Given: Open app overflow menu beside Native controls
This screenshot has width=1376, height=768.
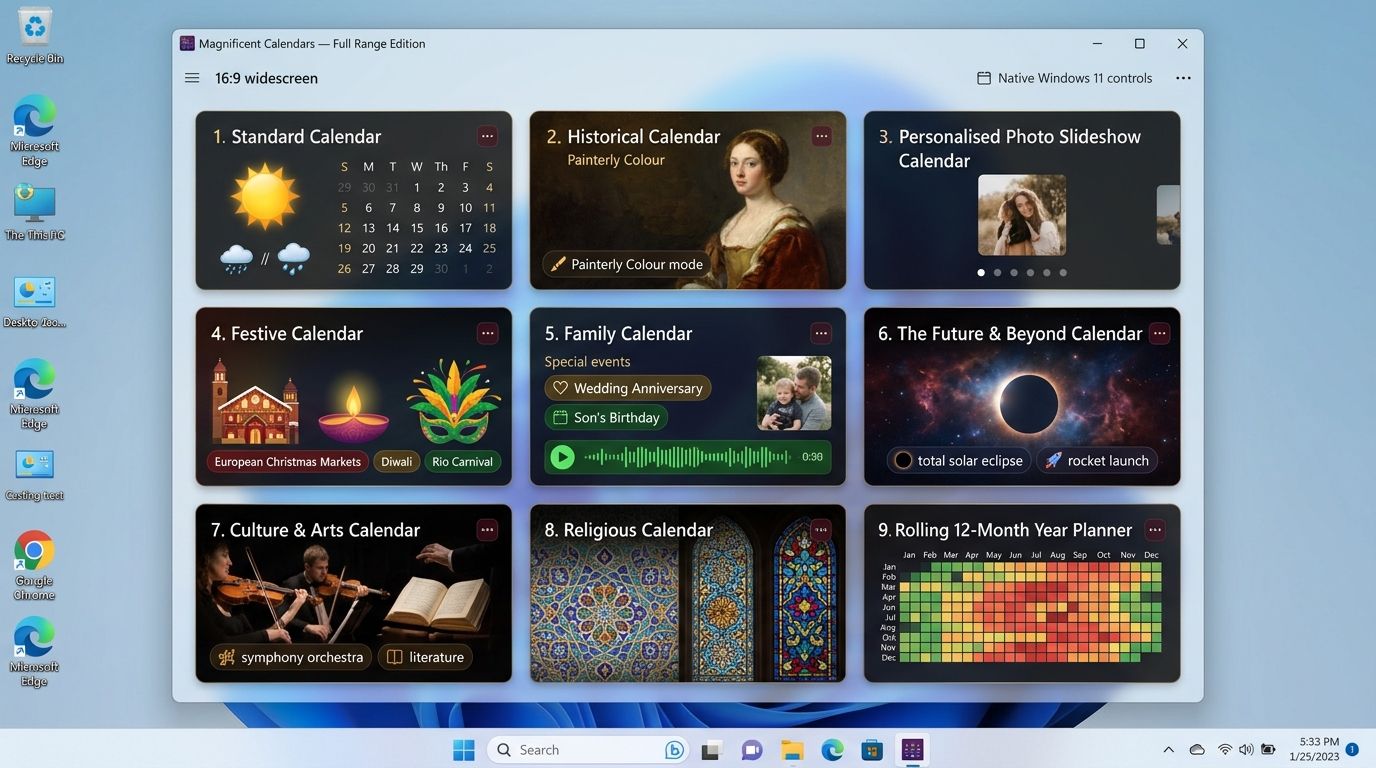Looking at the screenshot, I should pyautogui.click(x=1183, y=78).
